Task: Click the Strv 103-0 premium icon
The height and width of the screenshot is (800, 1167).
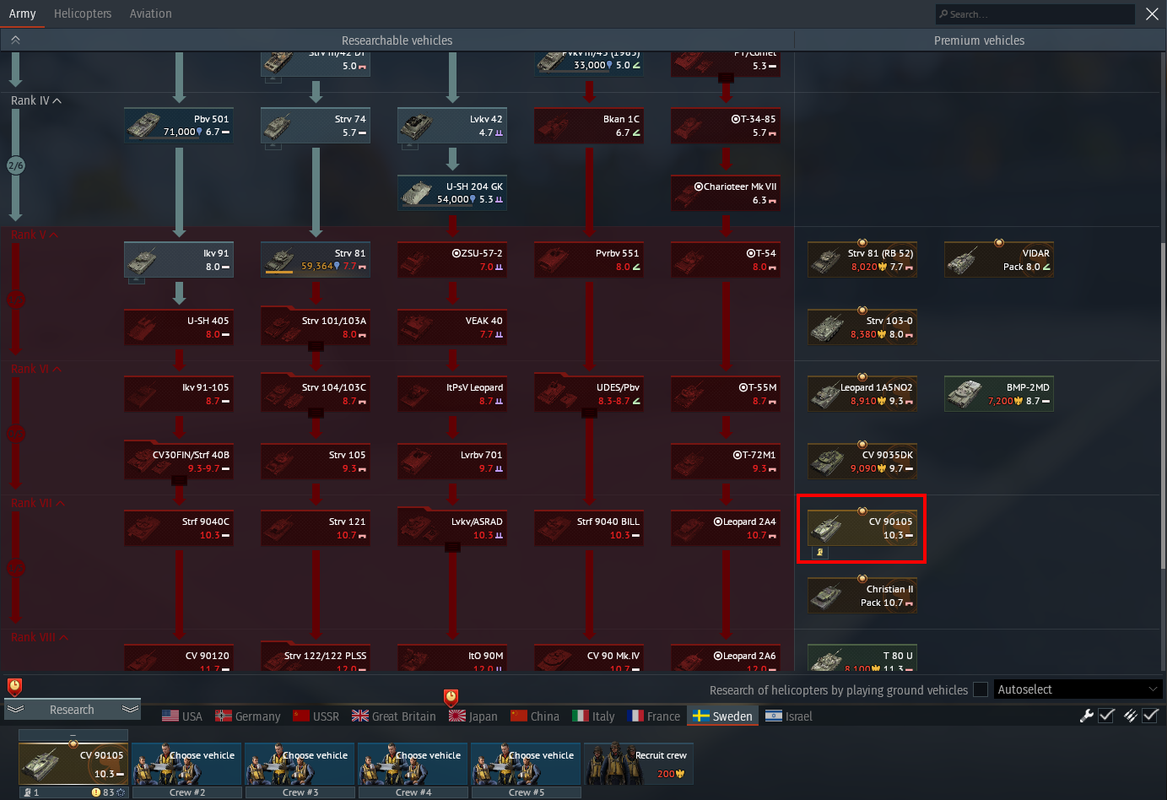Action: coord(825,327)
